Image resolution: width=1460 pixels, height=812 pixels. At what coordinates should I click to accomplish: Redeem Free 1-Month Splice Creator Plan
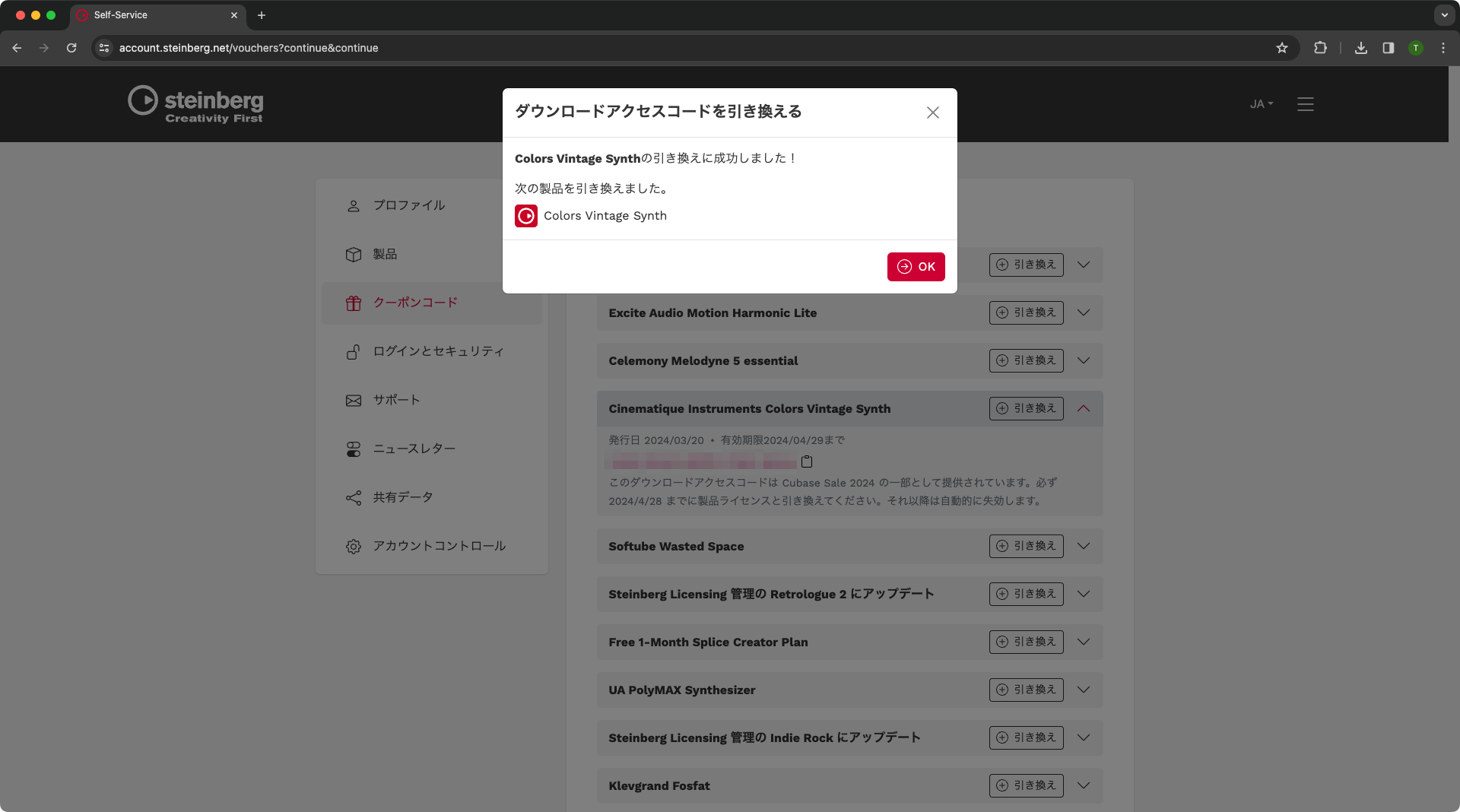(1026, 642)
